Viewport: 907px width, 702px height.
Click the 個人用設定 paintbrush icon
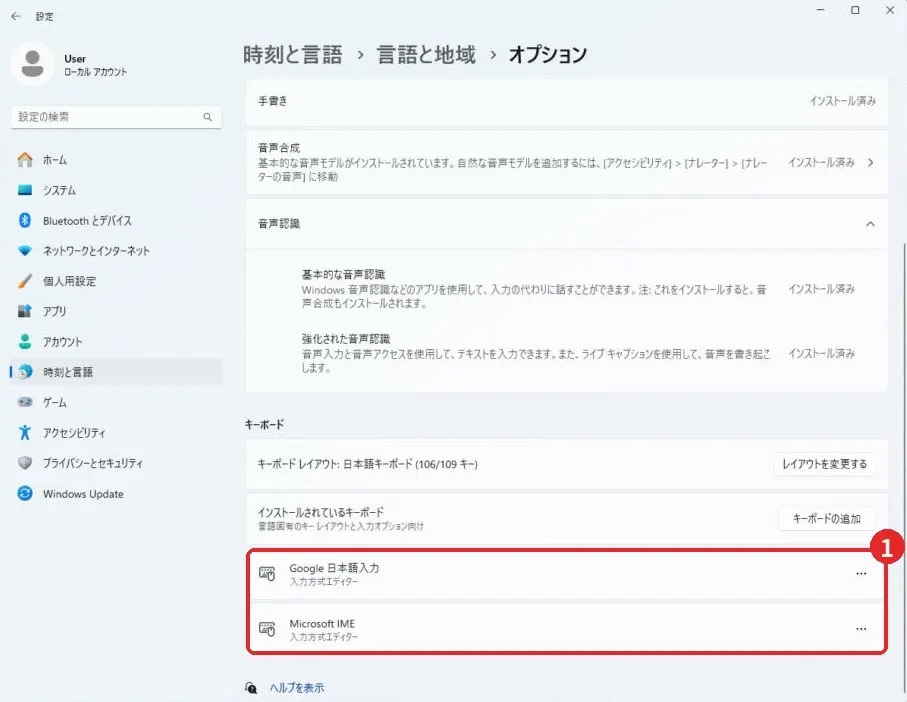pos(25,281)
